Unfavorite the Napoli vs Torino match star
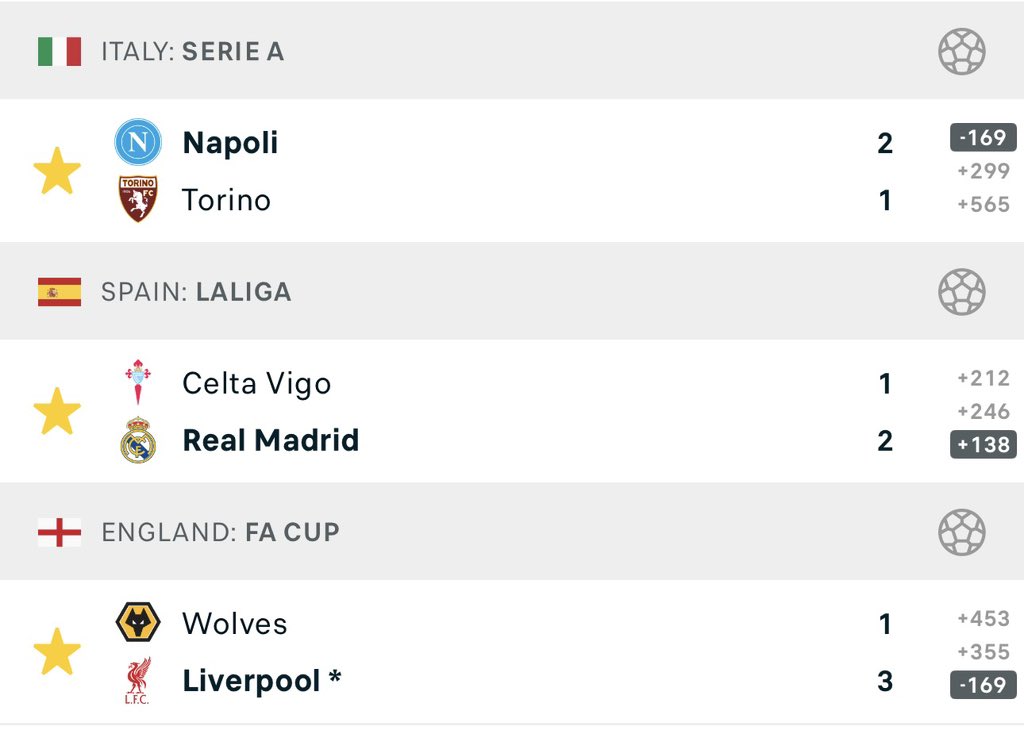 click(x=57, y=171)
